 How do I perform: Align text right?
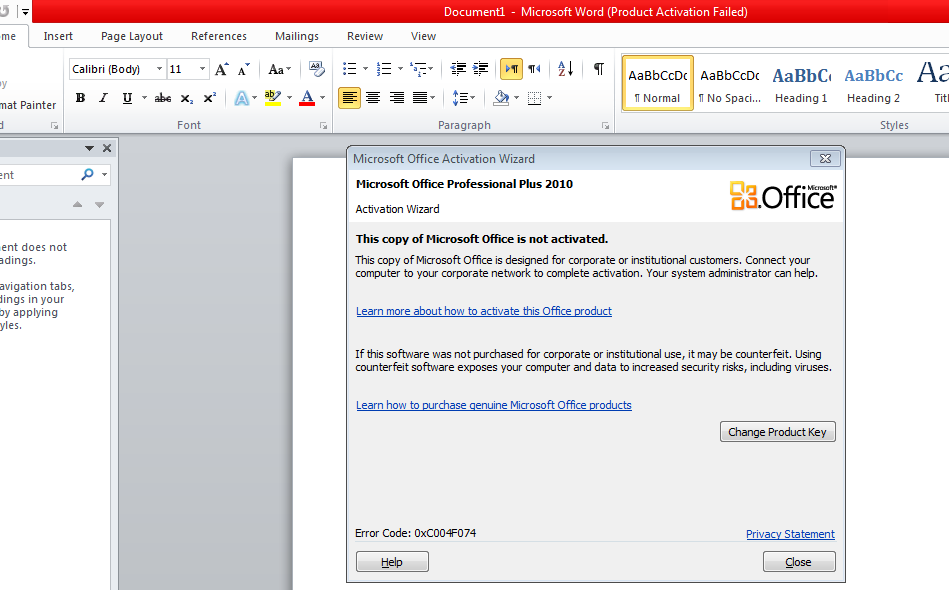396,98
